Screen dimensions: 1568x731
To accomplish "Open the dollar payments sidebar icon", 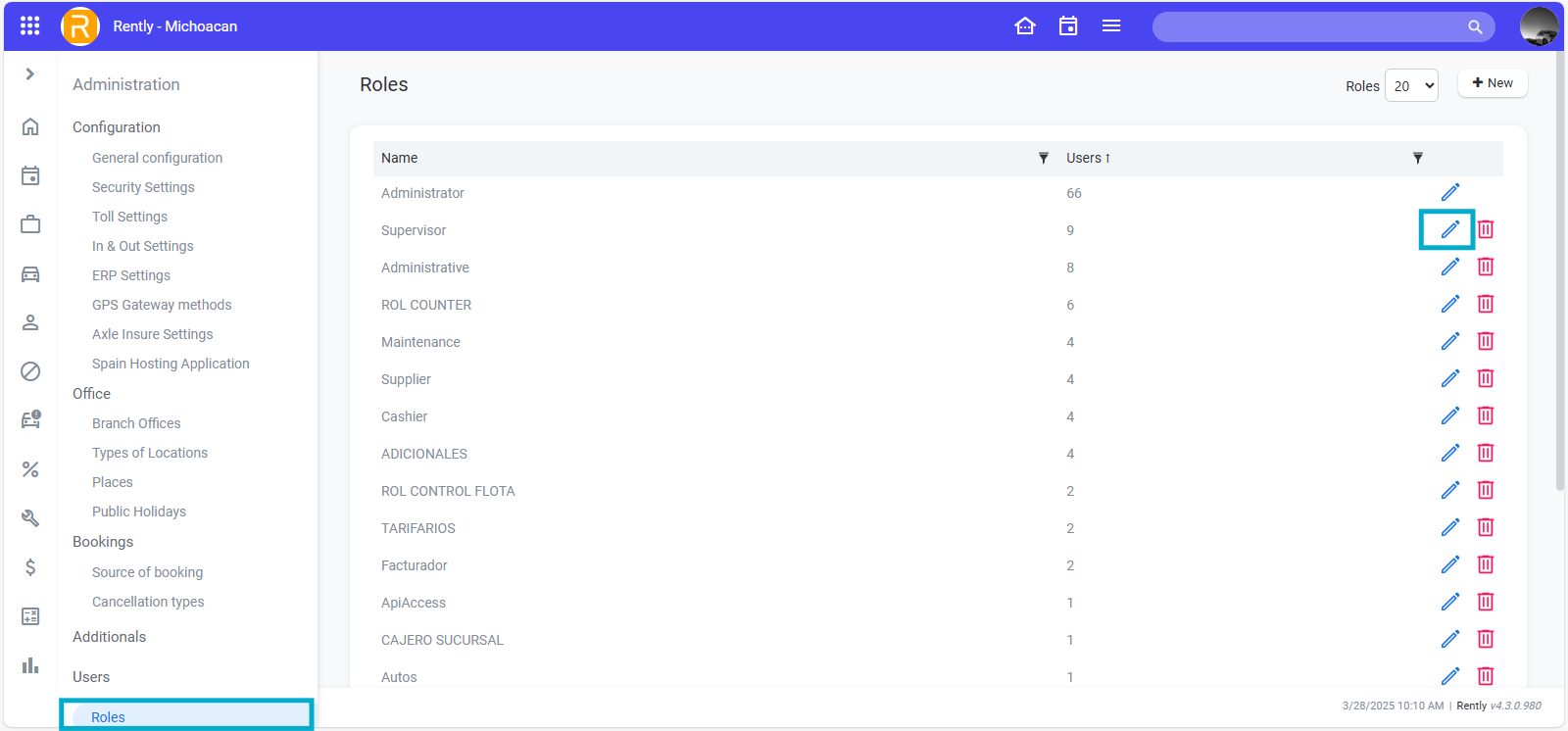I will click(30, 567).
